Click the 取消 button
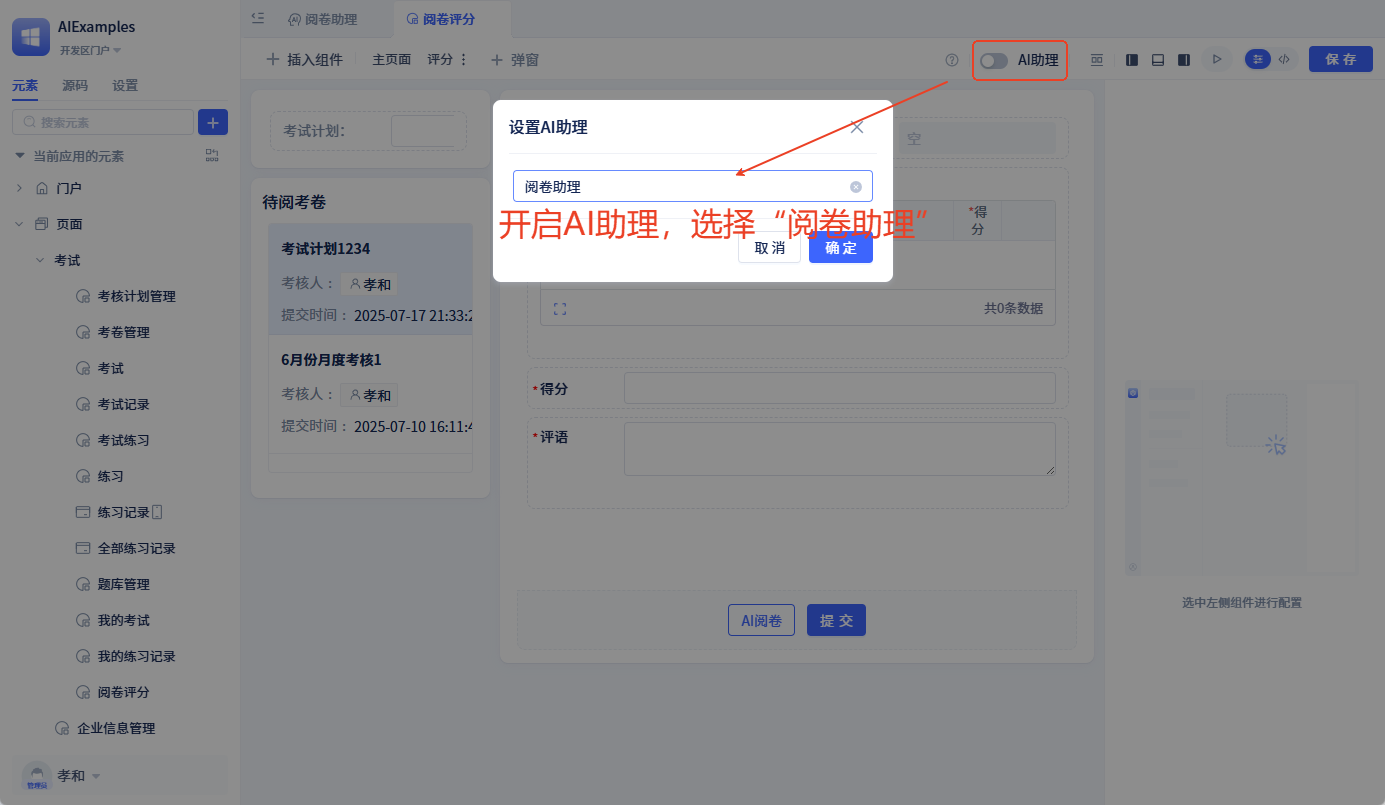The height and width of the screenshot is (805, 1385). (769, 247)
